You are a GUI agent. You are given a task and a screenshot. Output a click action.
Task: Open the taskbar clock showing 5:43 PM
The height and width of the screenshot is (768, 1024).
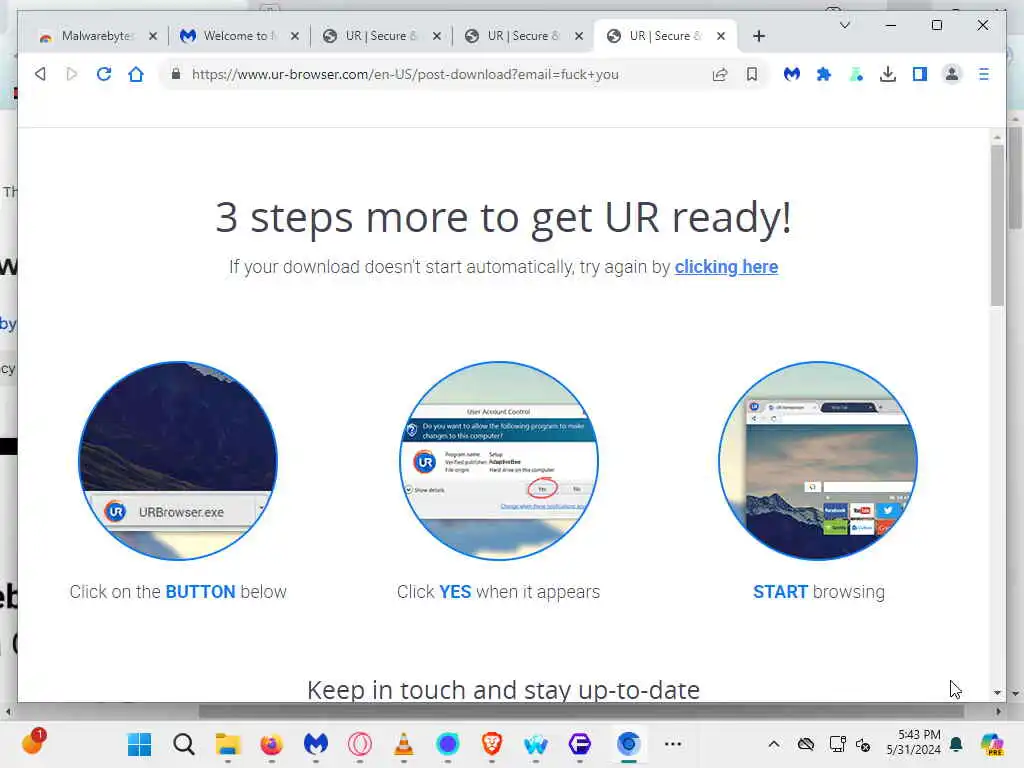tap(913, 743)
